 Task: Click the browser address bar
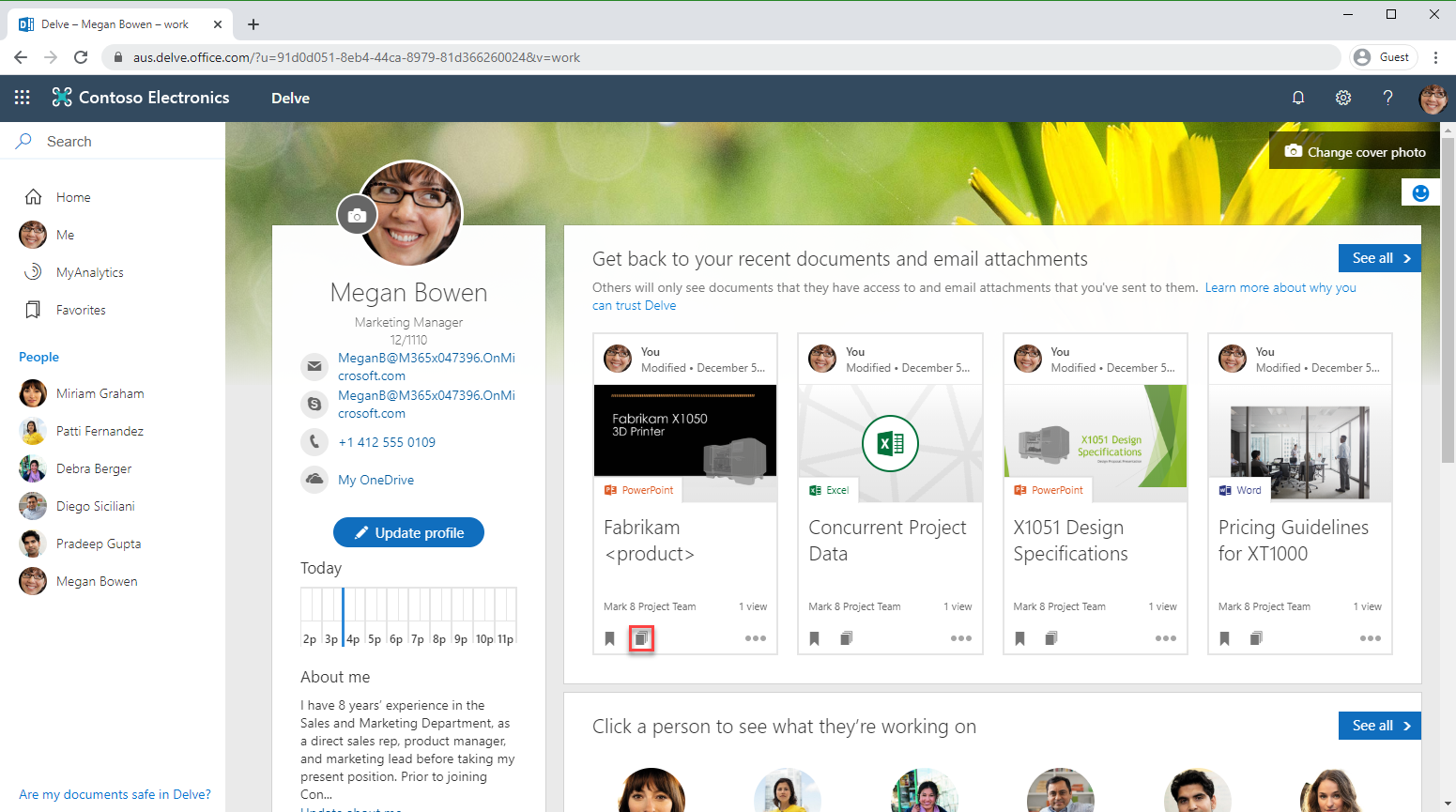click(721, 57)
